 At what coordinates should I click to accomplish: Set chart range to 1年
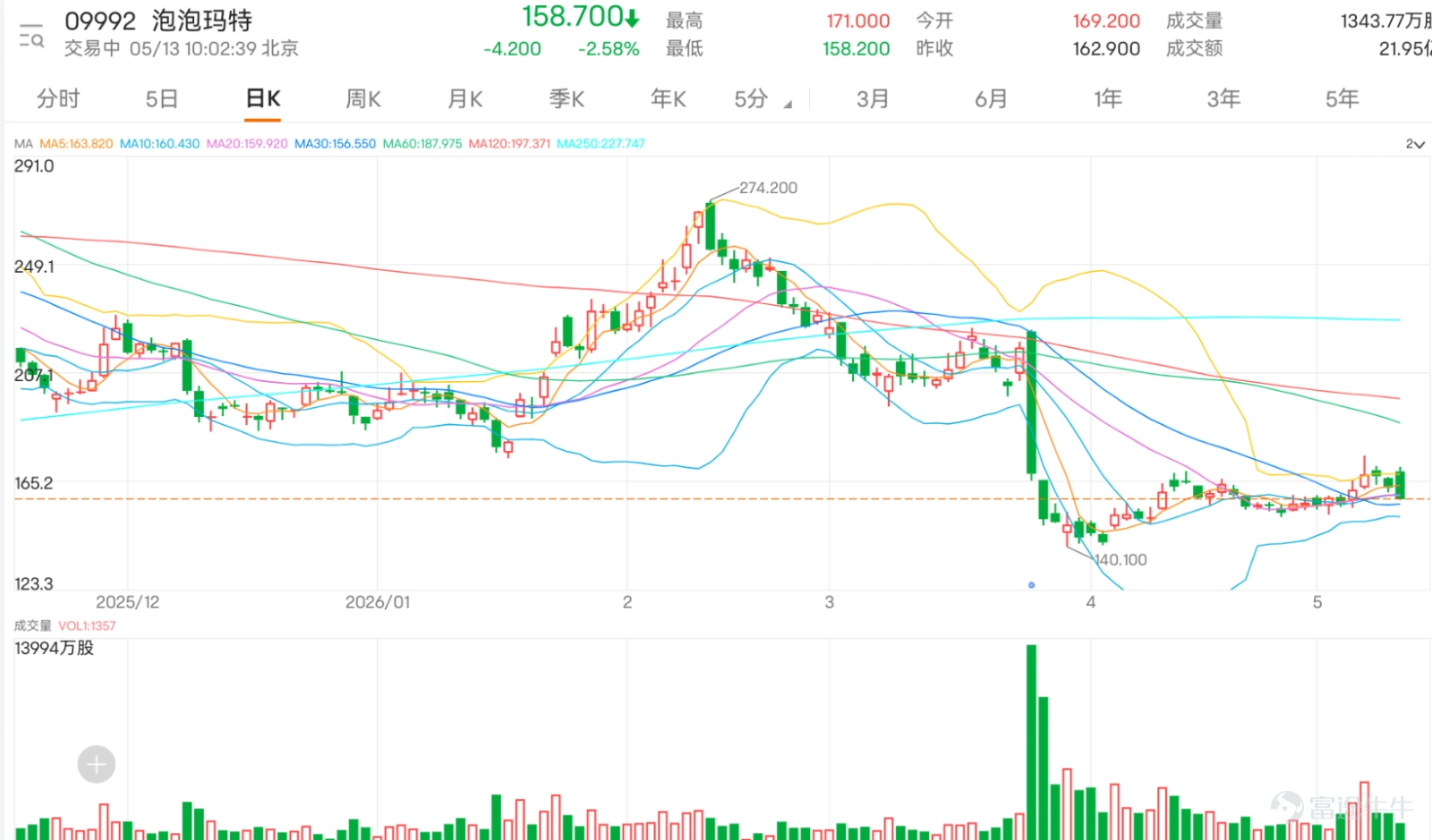pos(1107,98)
